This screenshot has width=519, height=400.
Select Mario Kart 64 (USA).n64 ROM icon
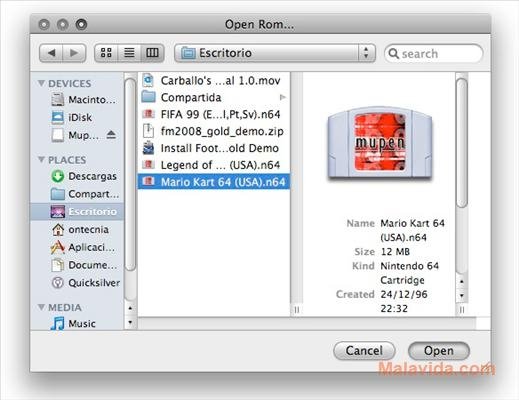tap(148, 182)
